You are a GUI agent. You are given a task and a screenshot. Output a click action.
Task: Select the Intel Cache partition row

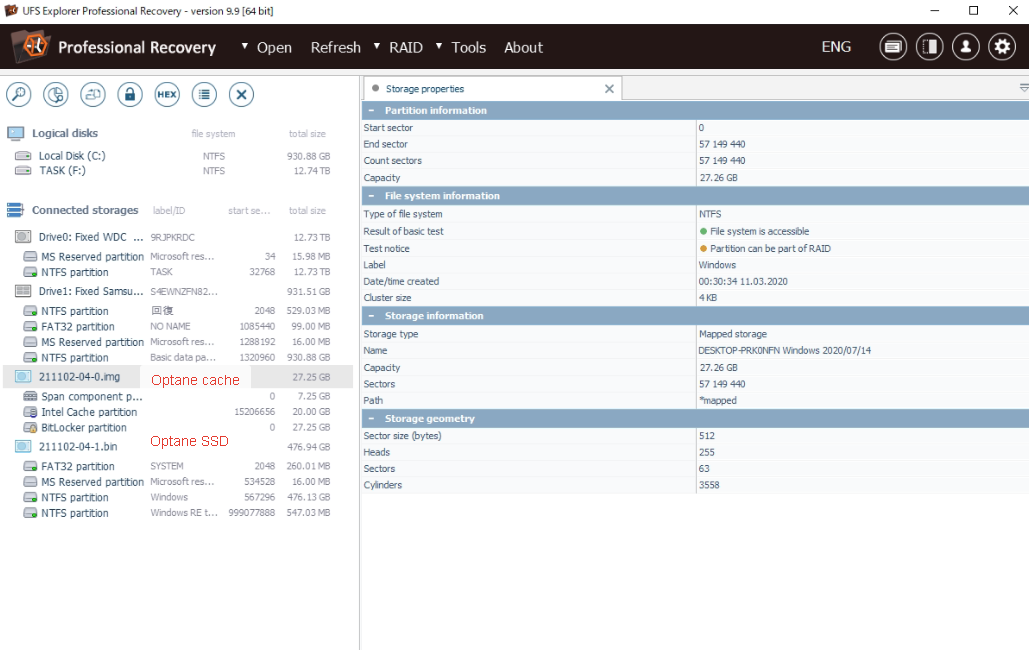tap(177, 412)
